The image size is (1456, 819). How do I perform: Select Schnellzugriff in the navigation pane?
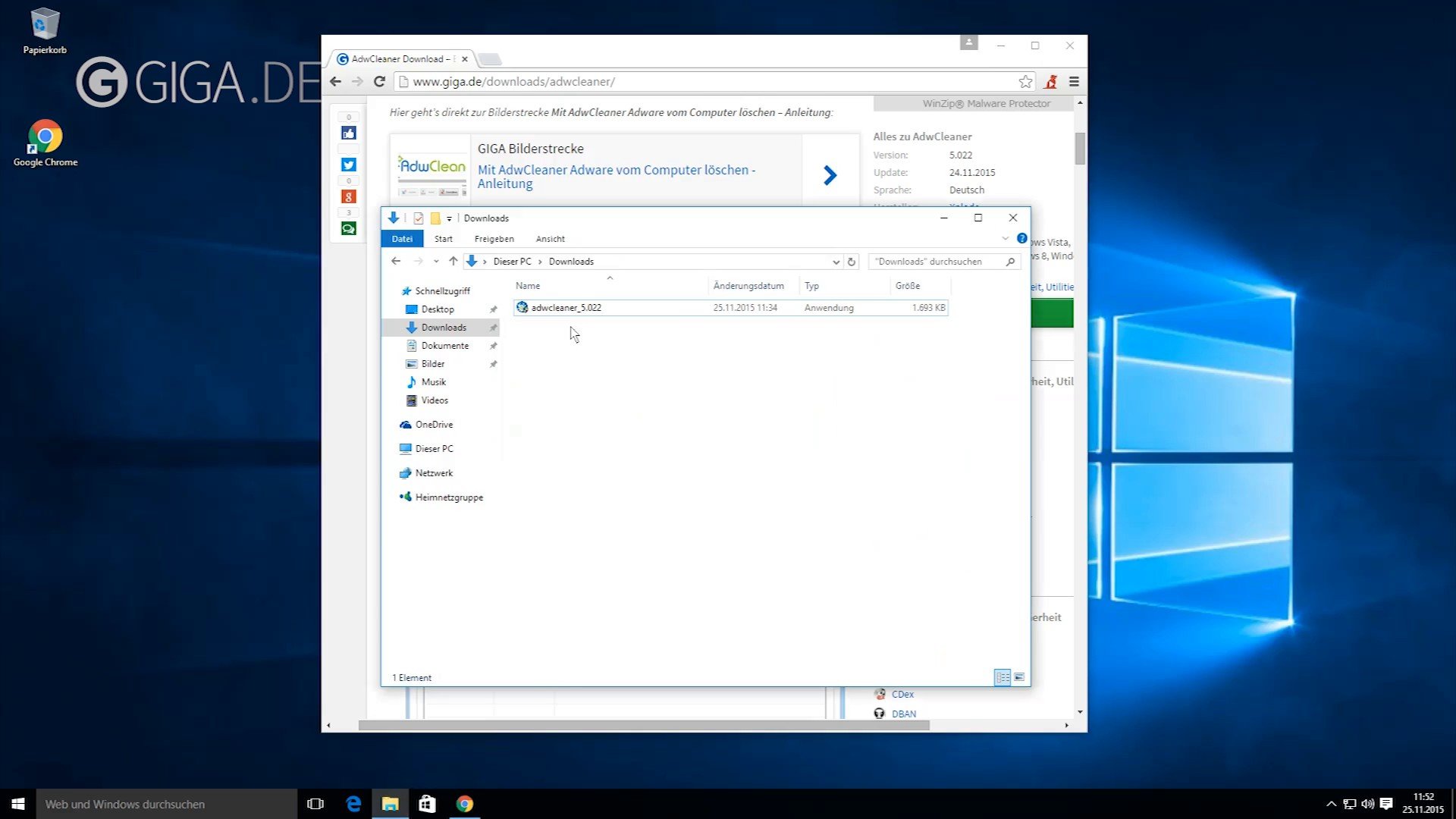click(442, 291)
